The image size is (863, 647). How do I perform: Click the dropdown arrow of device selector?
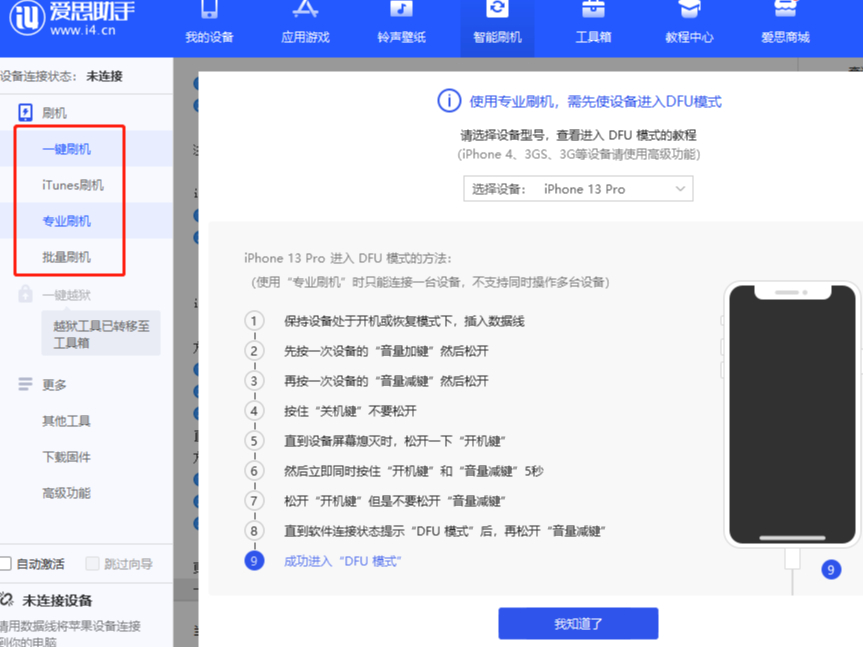pyautogui.click(x=680, y=189)
